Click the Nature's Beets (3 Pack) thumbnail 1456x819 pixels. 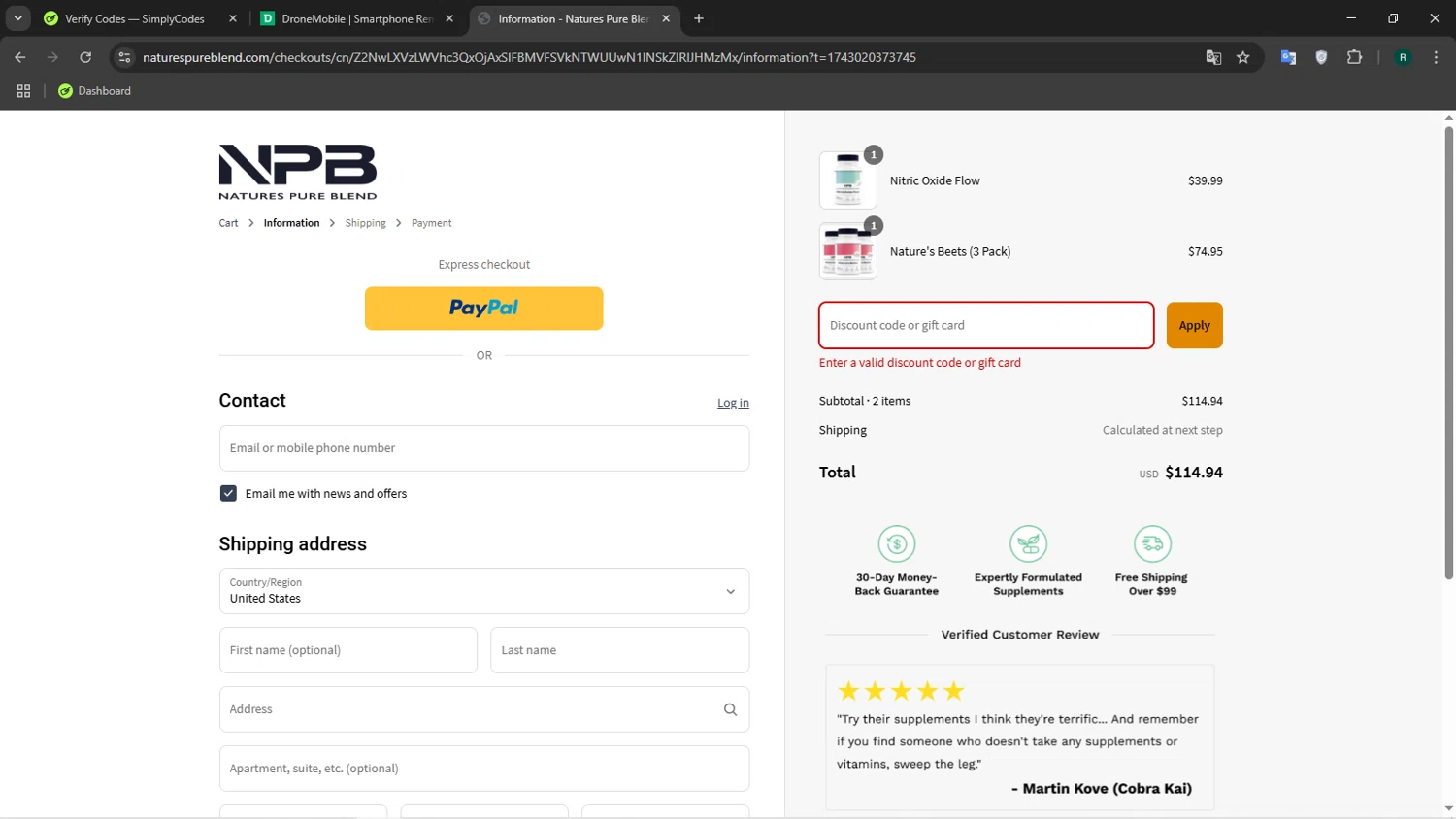[x=847, y=251]
